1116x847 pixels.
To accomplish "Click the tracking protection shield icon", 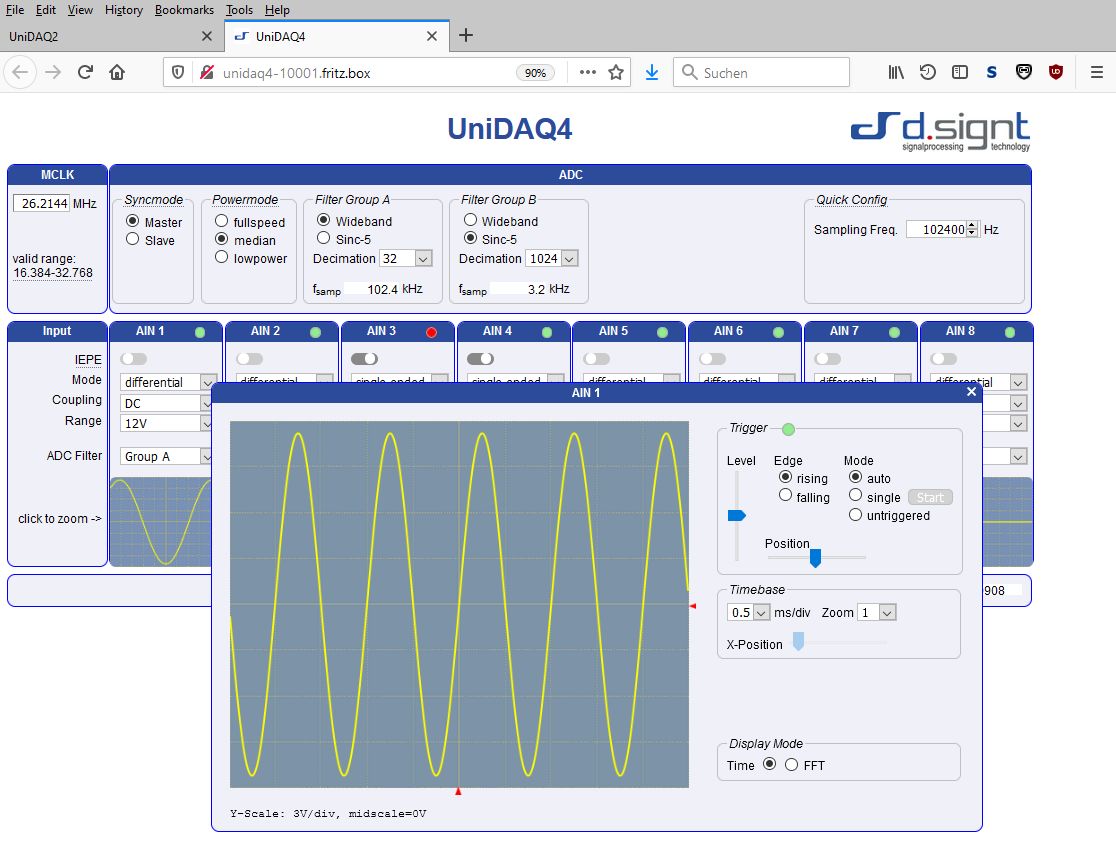I will coord(178,73).
